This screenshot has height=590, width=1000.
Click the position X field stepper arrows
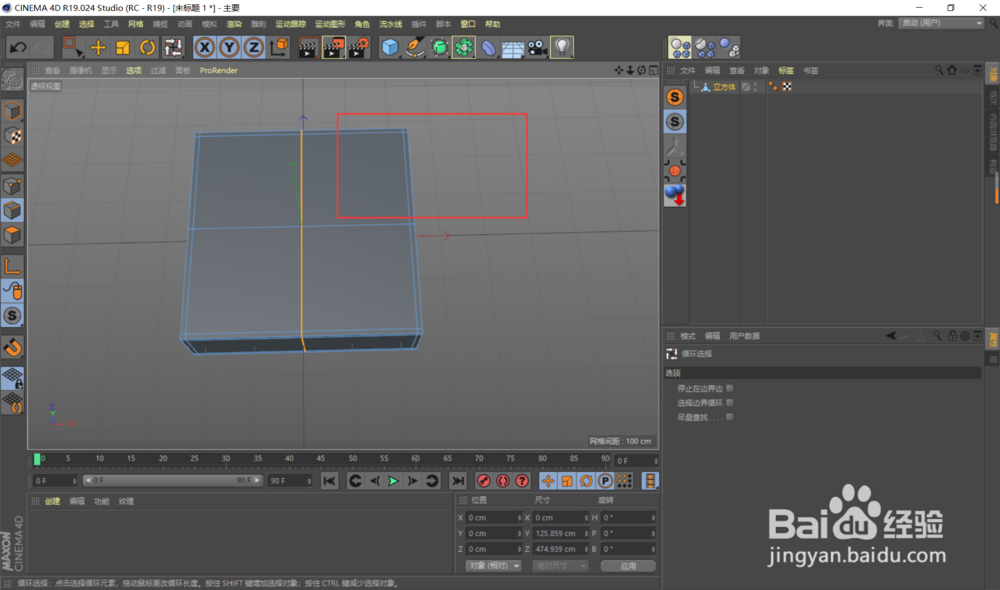(x=519, y=518)
